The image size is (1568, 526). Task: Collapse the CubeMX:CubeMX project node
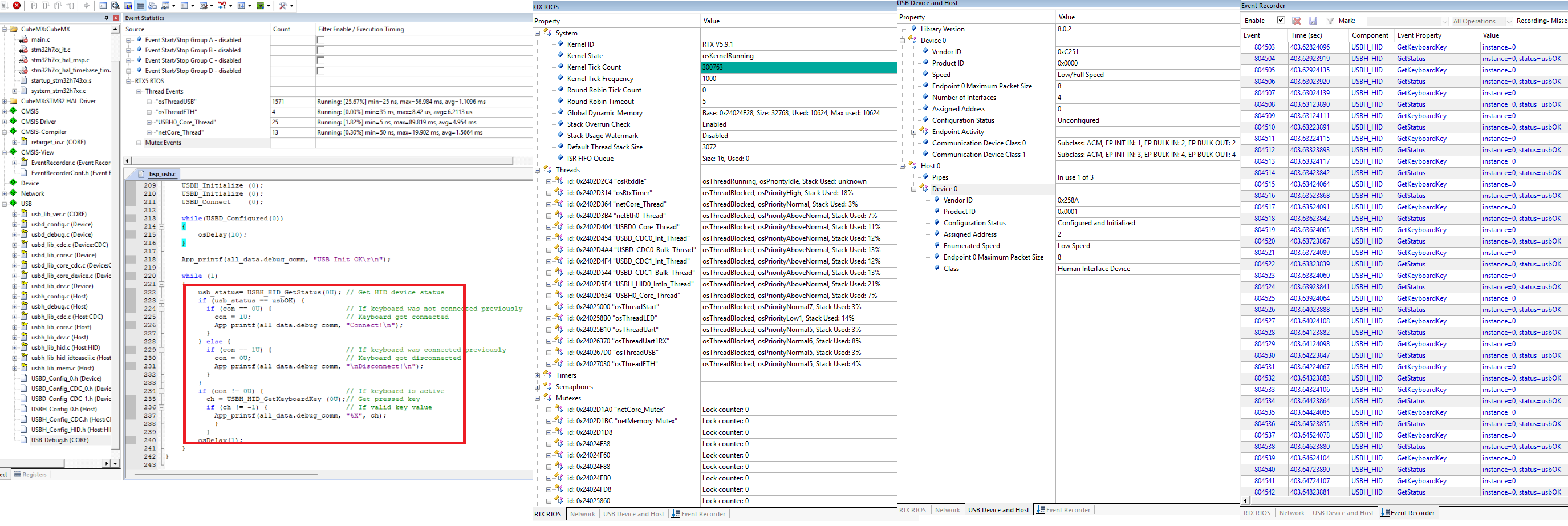click(4, 29)
